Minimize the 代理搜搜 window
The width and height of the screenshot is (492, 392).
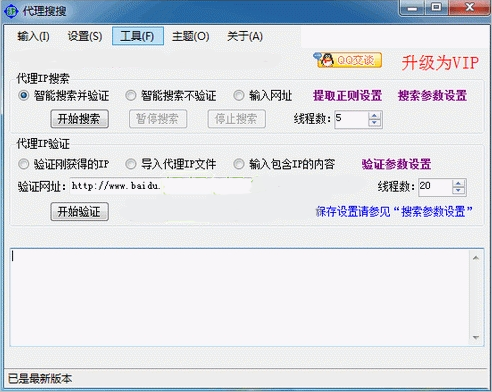[412, 7]
